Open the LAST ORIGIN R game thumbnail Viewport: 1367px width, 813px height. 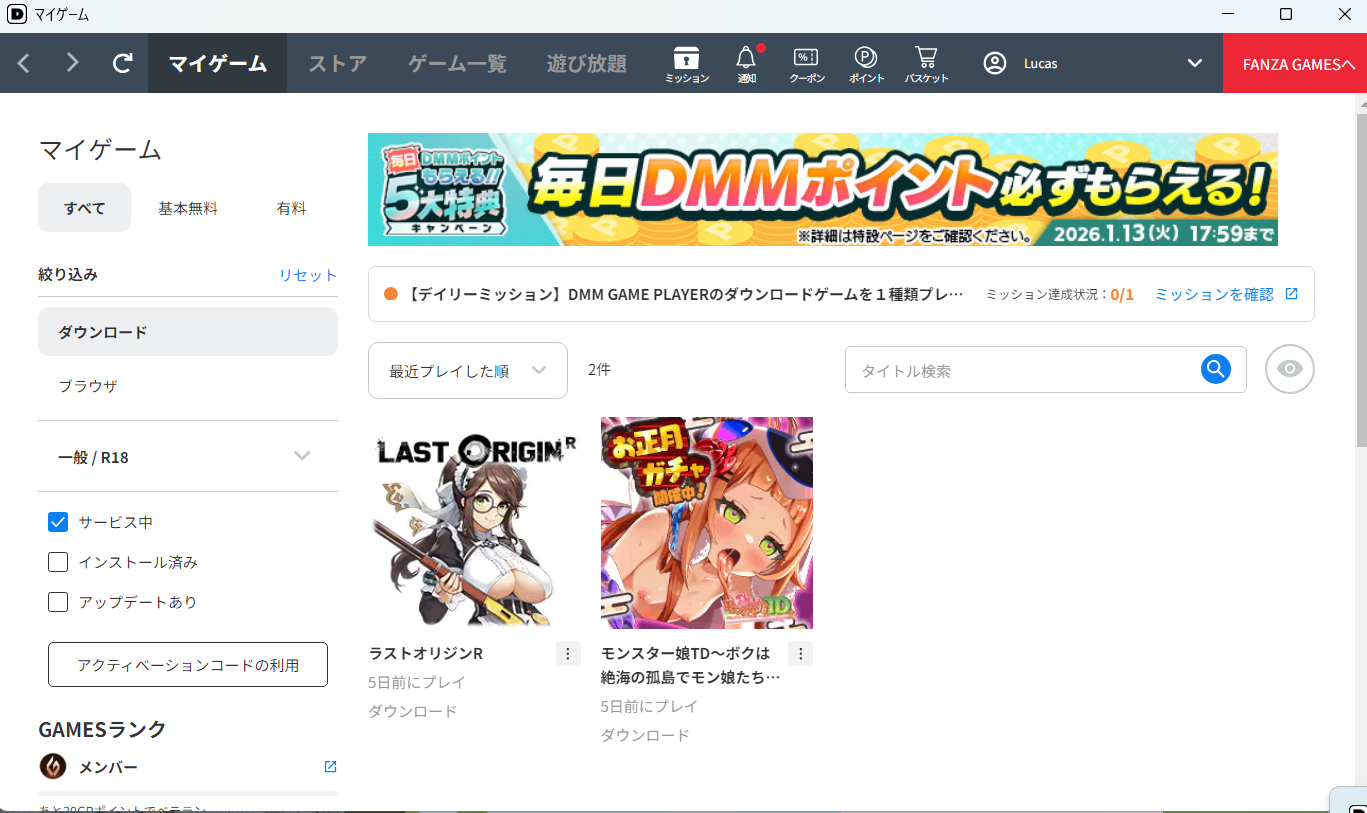pos(475,523)
